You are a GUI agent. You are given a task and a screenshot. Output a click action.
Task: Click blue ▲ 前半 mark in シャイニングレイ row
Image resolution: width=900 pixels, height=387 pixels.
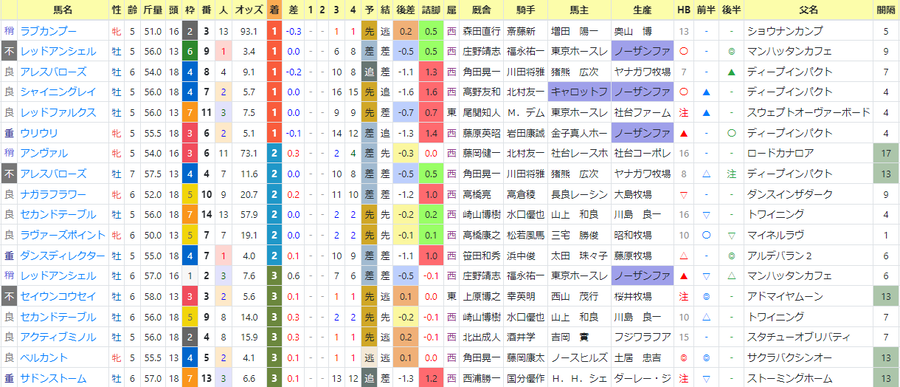(707, 92)
